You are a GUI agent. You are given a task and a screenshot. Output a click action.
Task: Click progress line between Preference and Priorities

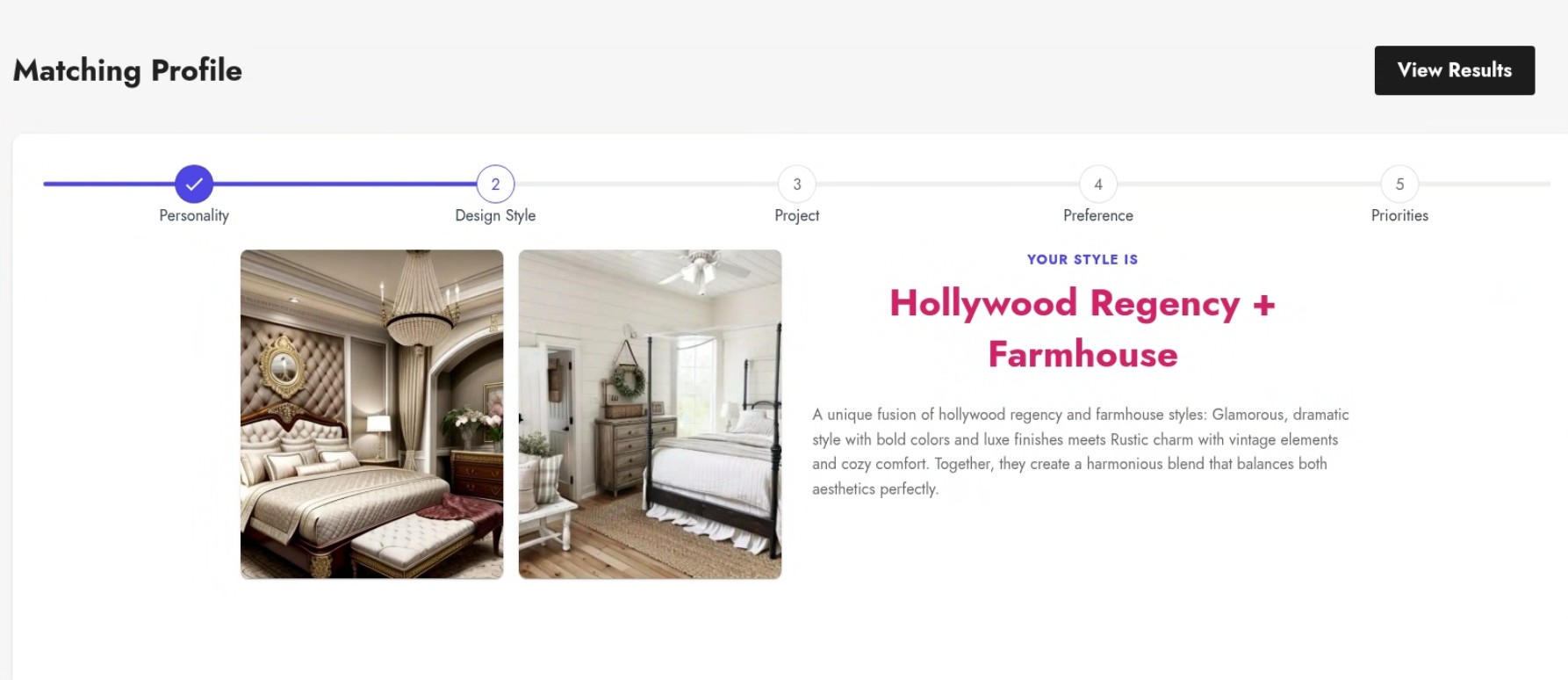point(1248,184)
